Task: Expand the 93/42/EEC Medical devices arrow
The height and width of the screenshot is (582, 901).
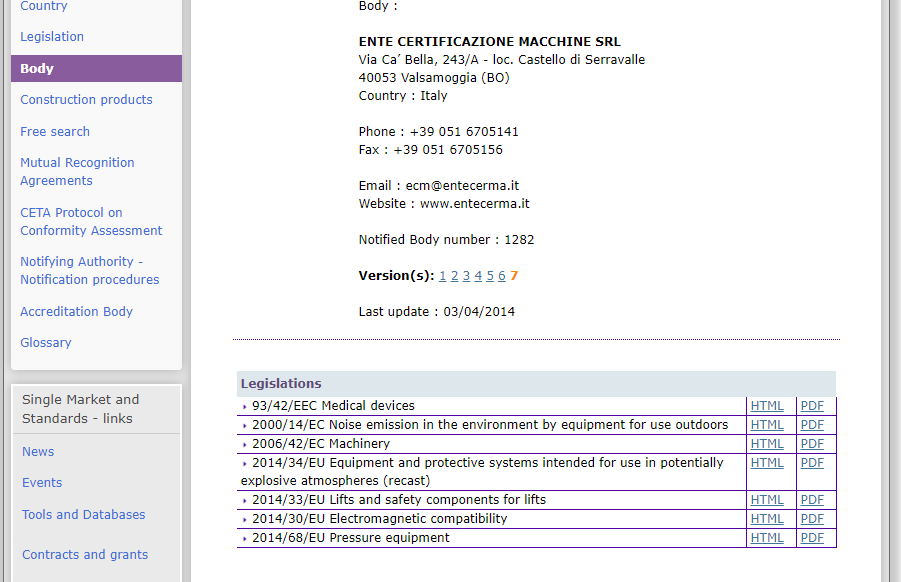Action: pyautogui.click(x=245, y=407)
